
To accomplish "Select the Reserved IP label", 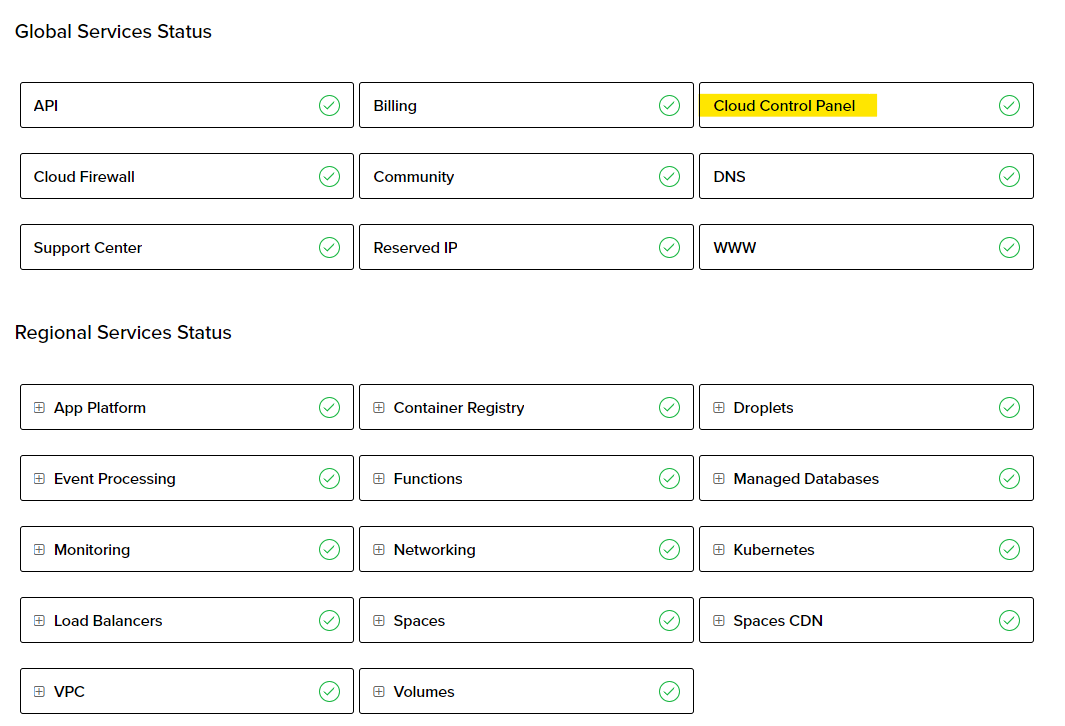I will click(x=416, y=248).
